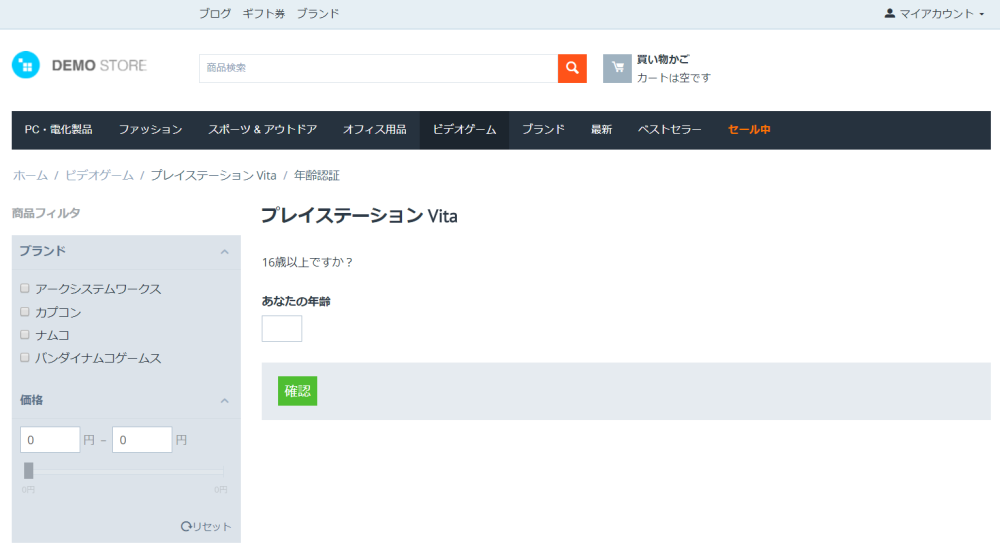Open the オフィス用品 menu
1000x552 pixels.
pyautogui.click(x=375, y=130)
